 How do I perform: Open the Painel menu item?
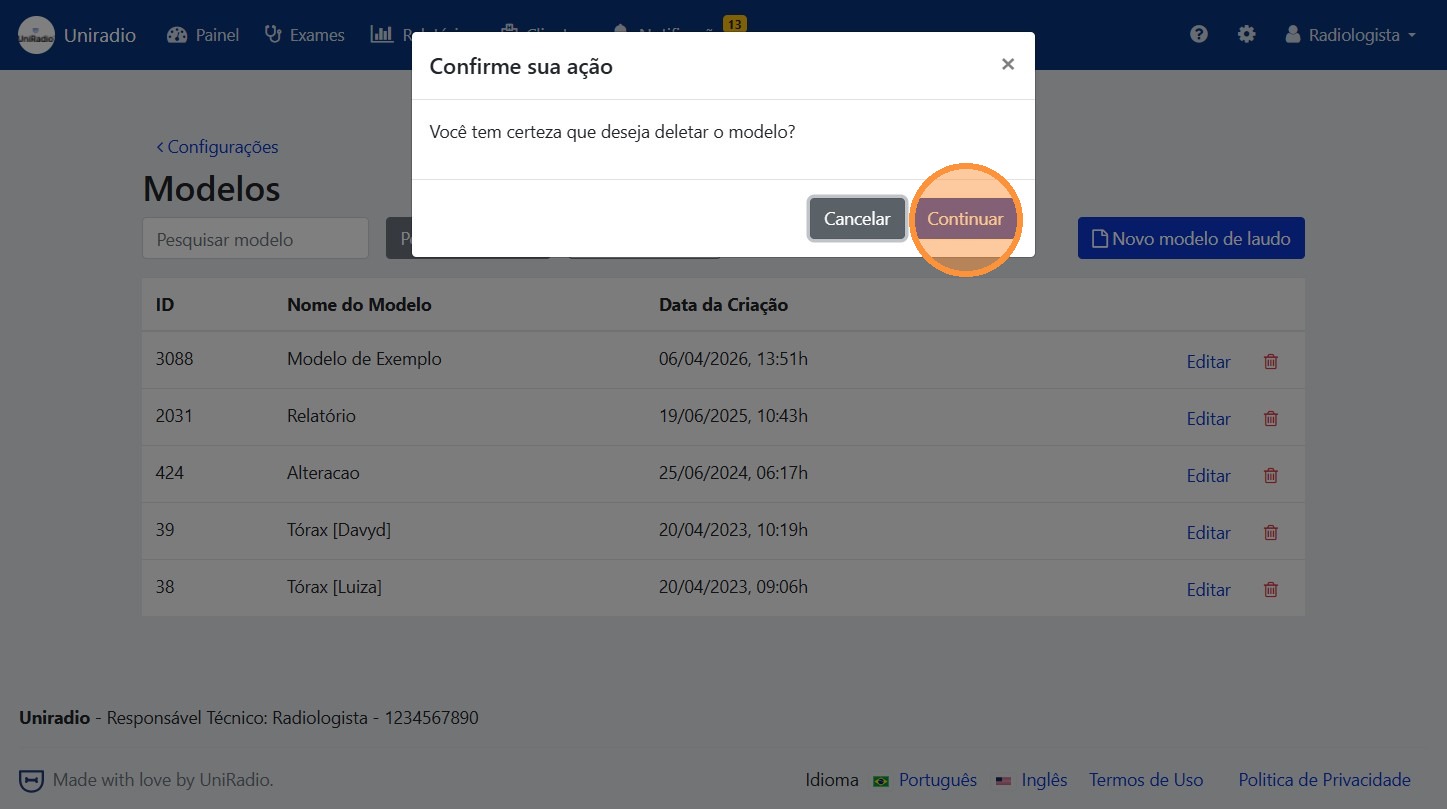(x=203, y=35)
